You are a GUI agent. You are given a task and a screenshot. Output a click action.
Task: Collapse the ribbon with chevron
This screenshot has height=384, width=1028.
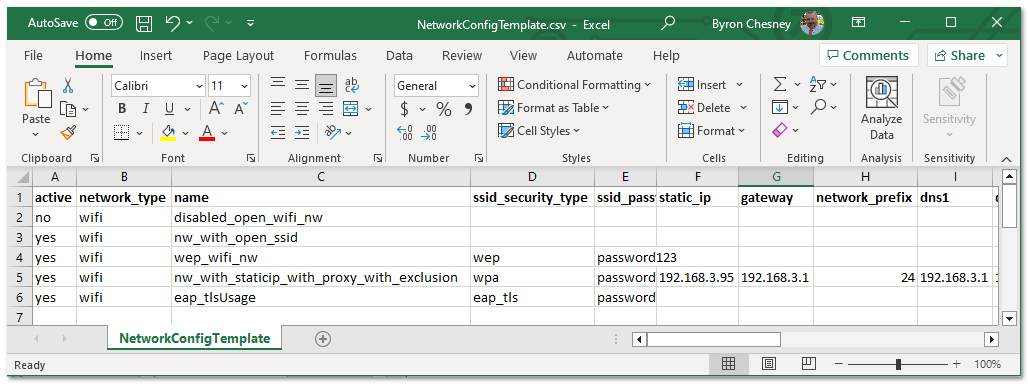[1006, 159]
